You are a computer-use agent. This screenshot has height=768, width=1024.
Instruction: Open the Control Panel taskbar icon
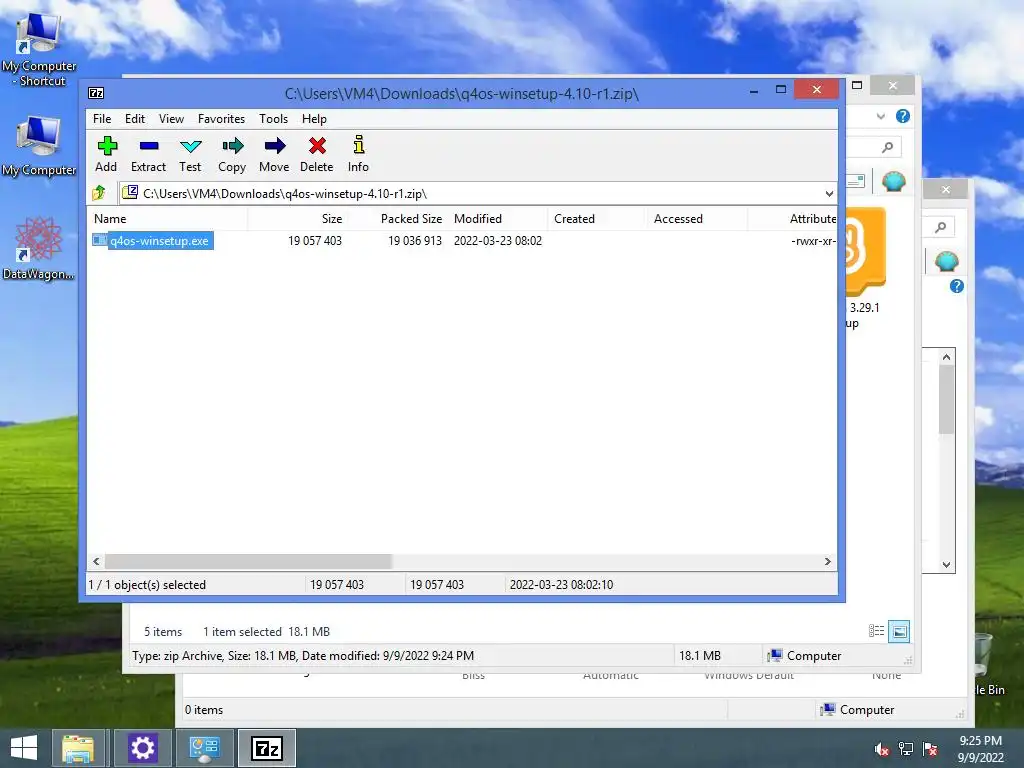204,748
